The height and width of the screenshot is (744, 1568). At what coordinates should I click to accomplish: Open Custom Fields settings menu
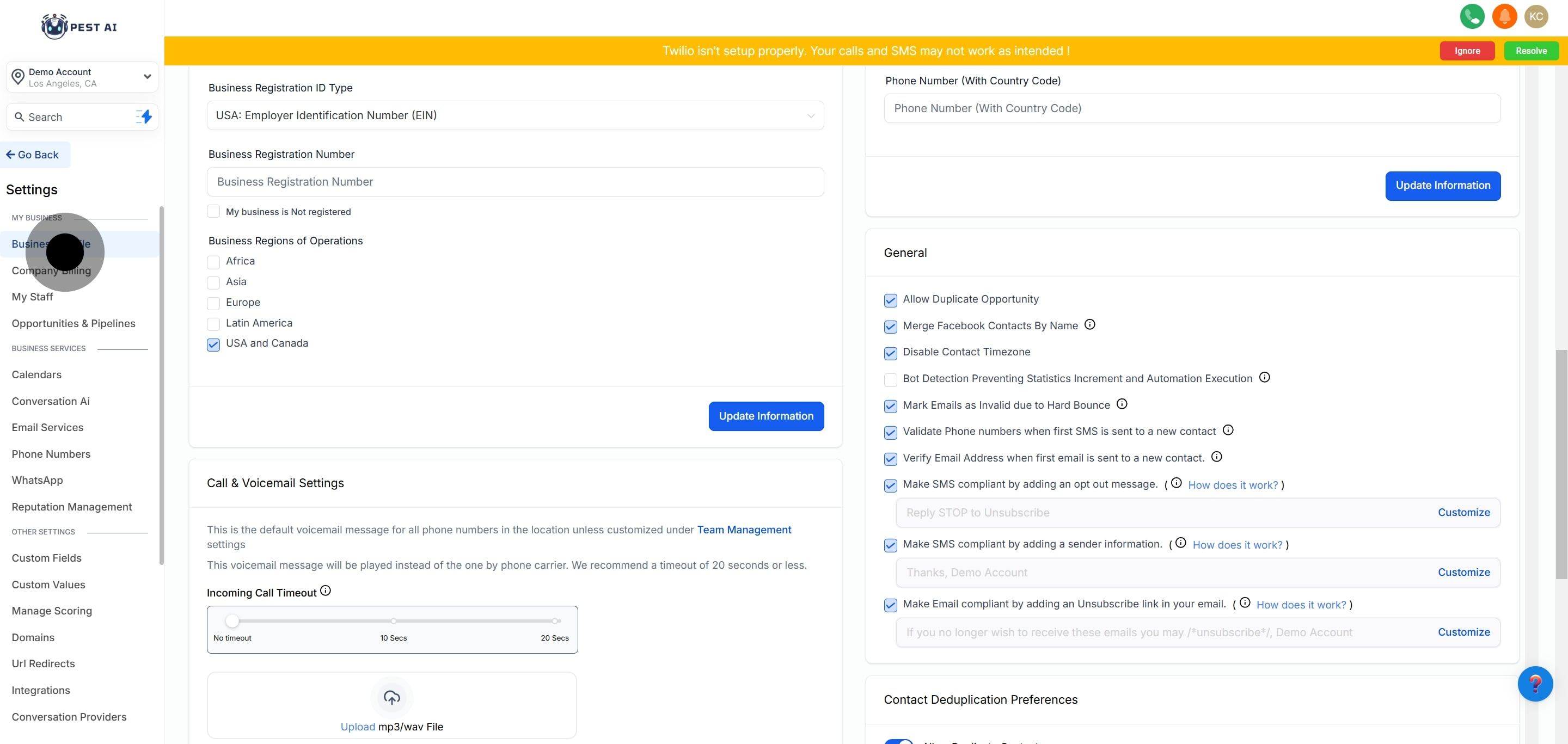46,558
